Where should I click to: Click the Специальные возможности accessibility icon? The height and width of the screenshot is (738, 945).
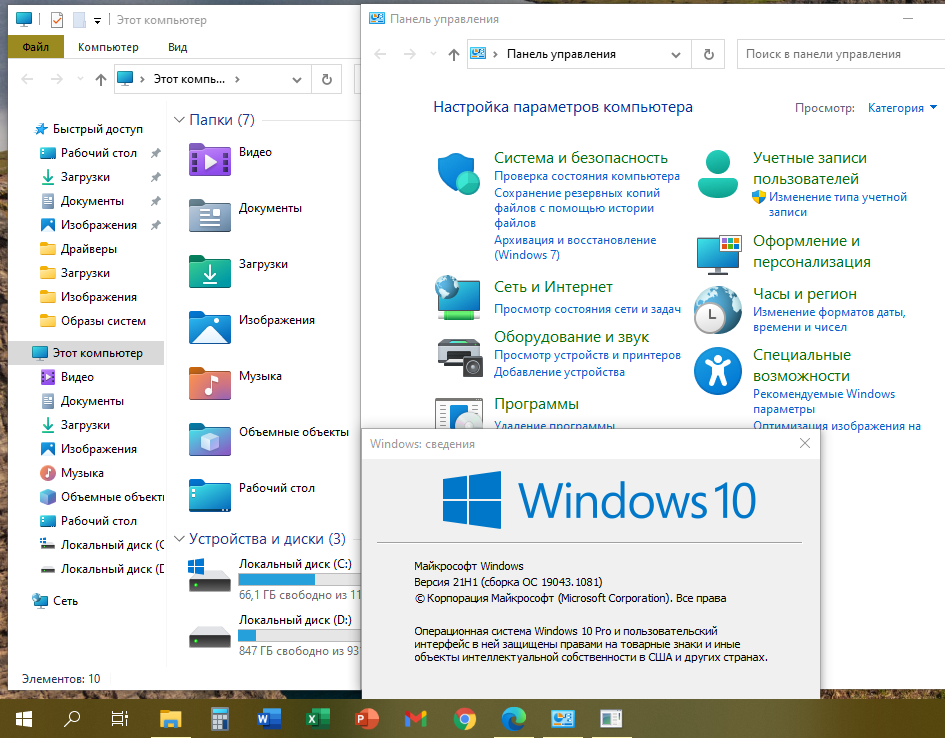[x=717, y=371]
